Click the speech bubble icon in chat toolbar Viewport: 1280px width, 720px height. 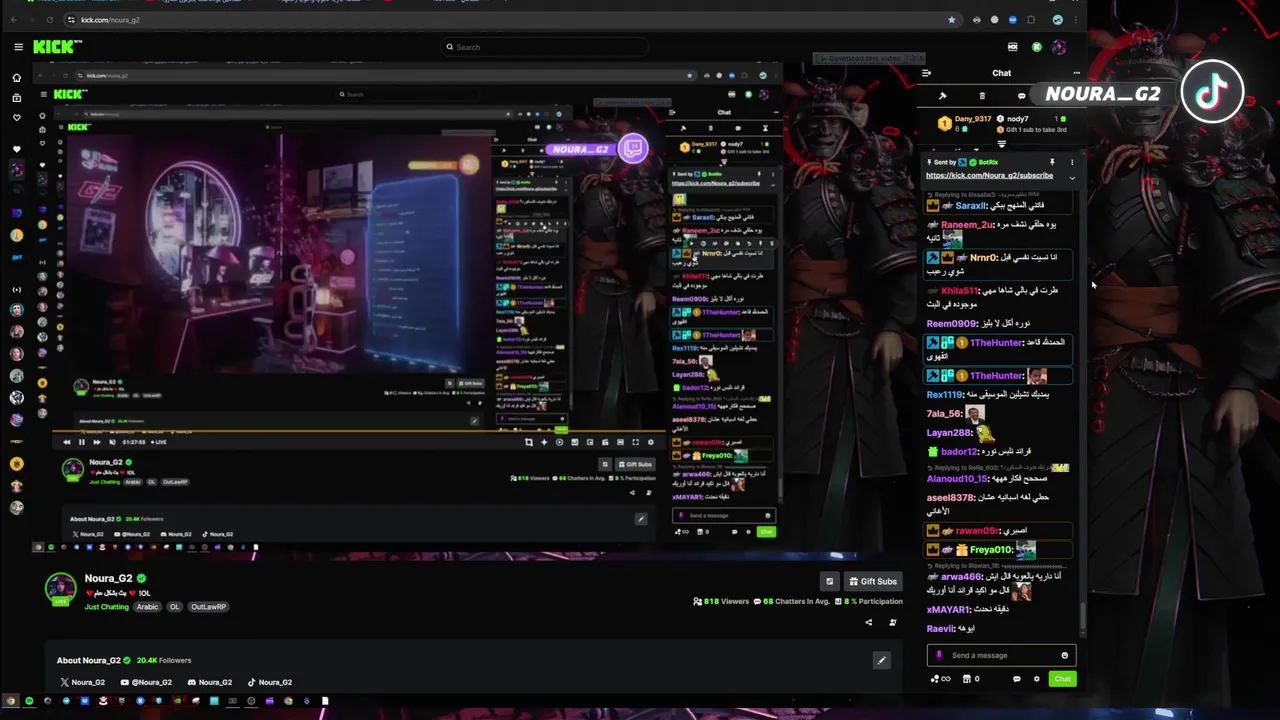[x=1021, y=96]
